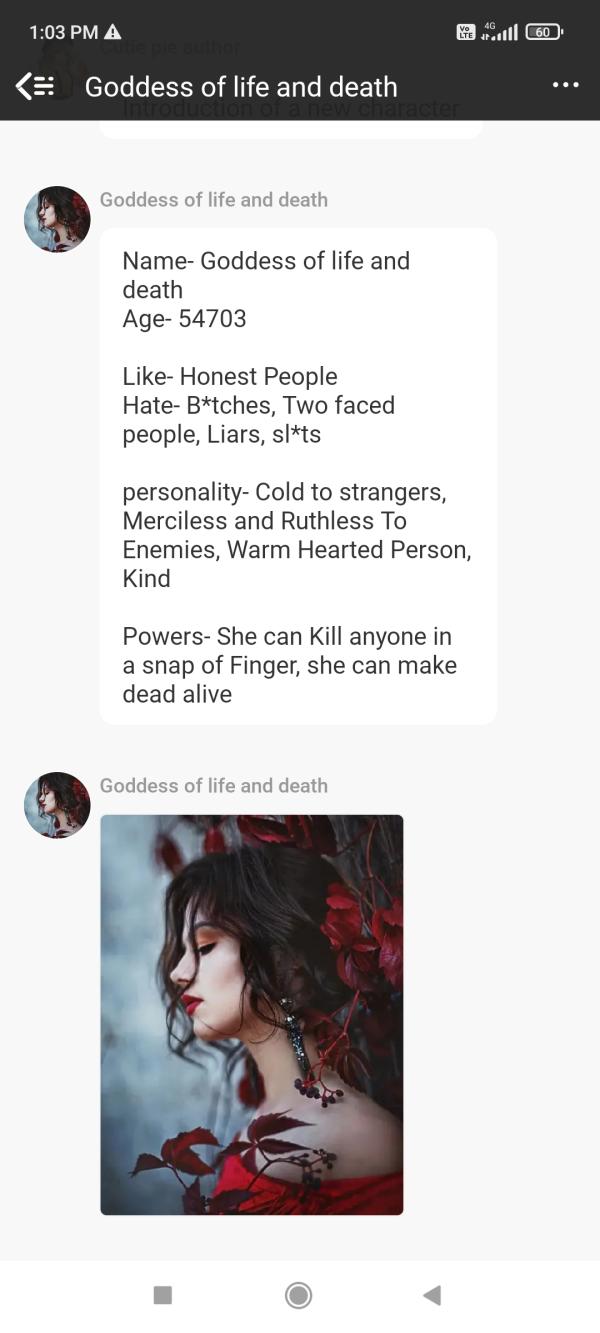Open the woman with red leaves photo
Viewport: 600px width, 1333px height.
click(x=252, y=1015)
